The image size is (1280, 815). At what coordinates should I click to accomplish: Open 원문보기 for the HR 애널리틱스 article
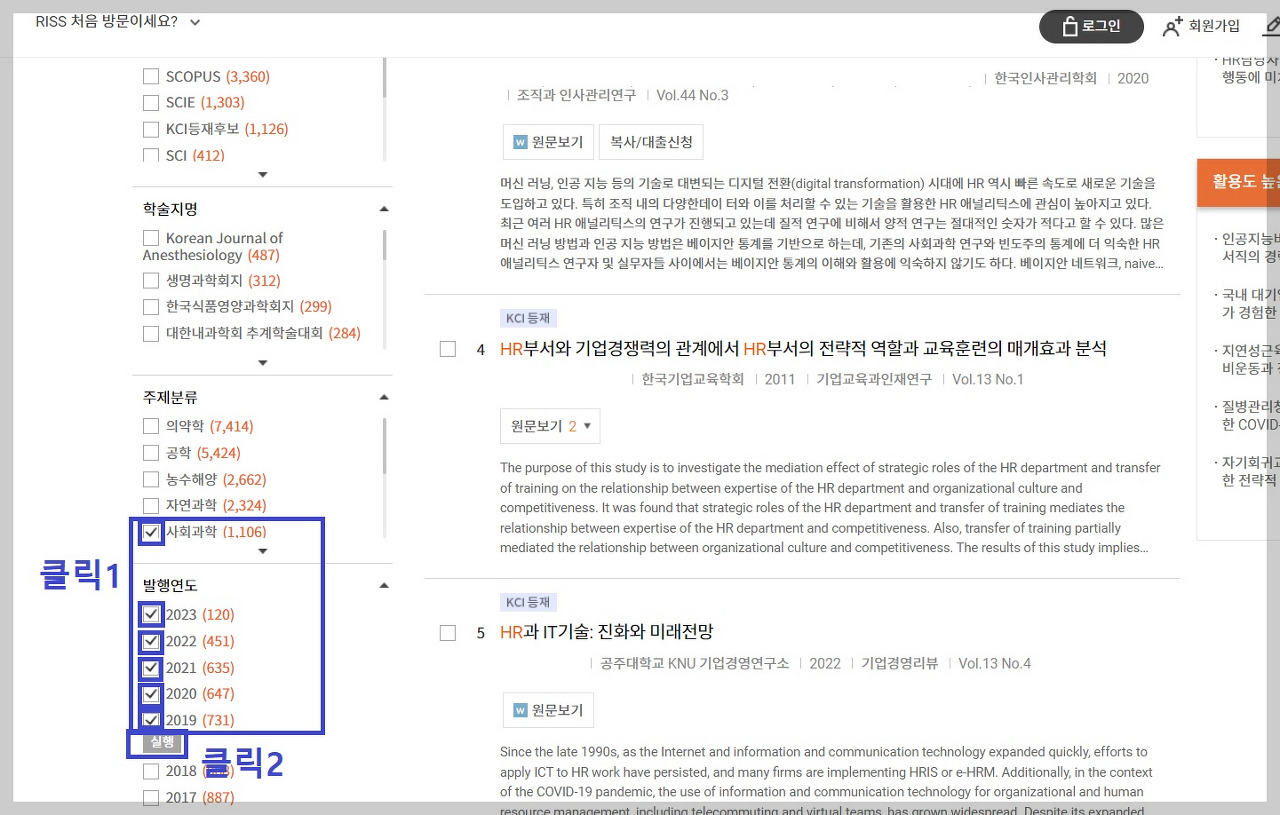click(548, 142)
